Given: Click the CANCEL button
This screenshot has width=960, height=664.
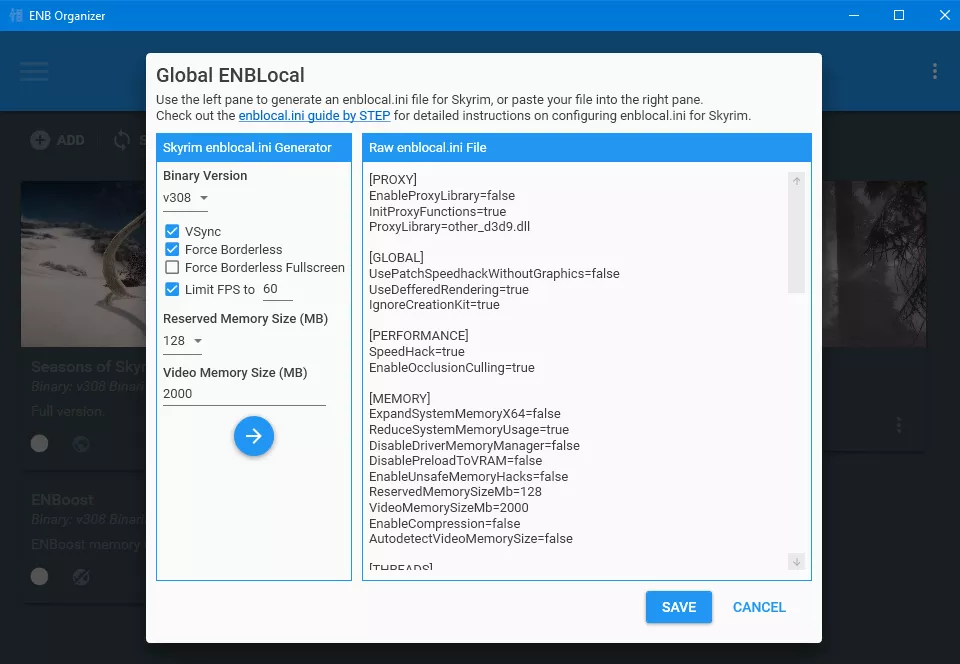Looking at the screenshot, I should coord(759,607).
